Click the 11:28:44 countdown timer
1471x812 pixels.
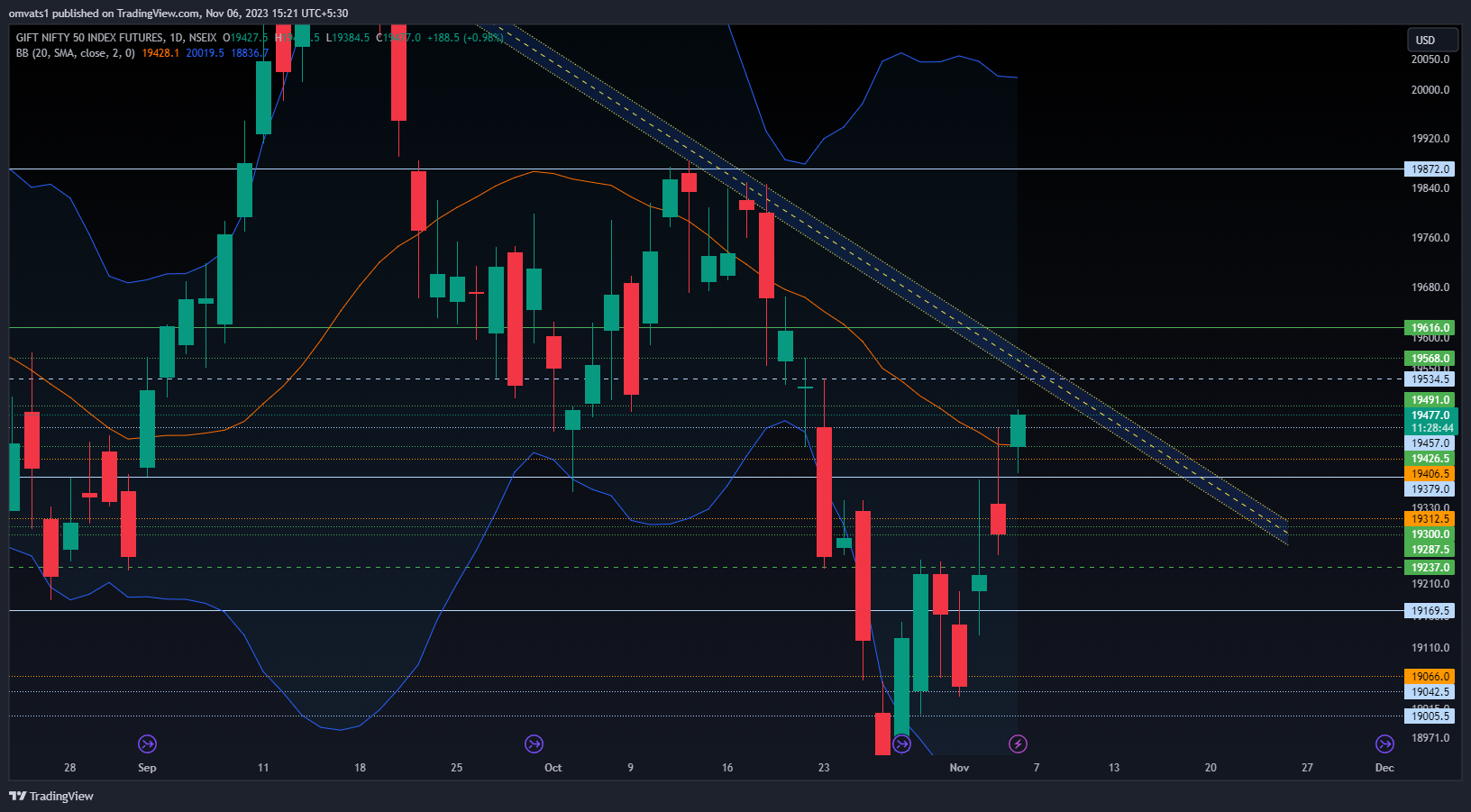click(1430, 428)
